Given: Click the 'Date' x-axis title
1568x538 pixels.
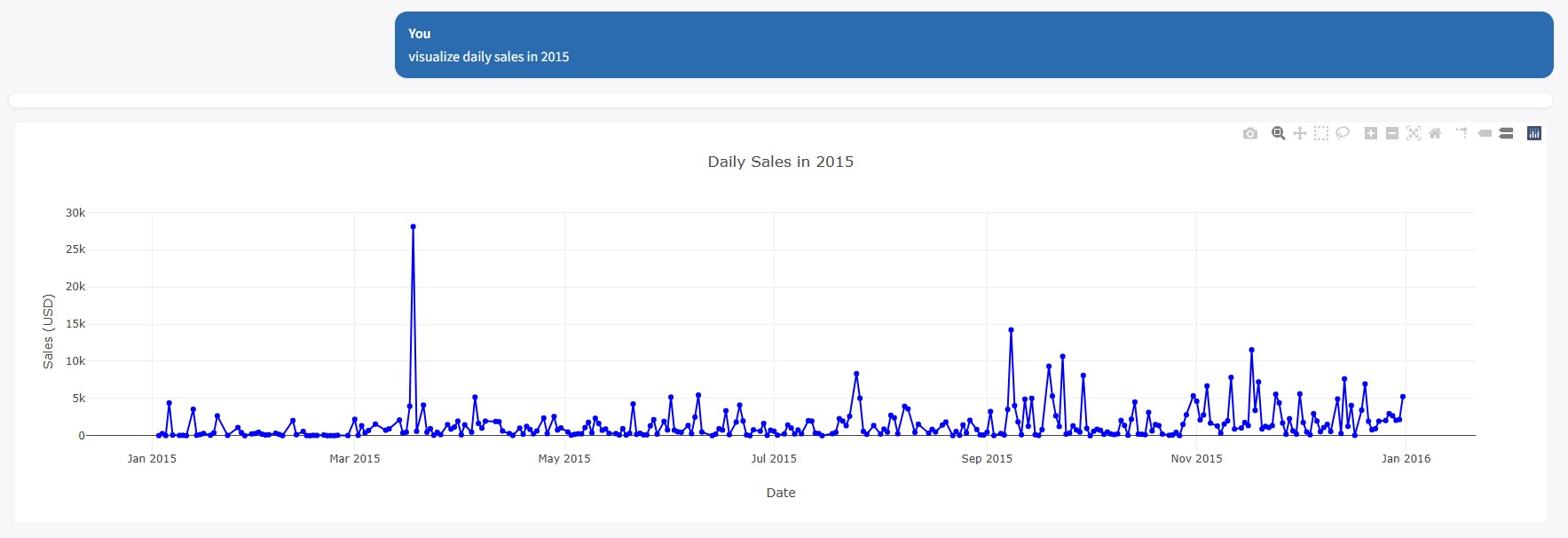Looking at the screenshot, I should click(x=781, y=493).
